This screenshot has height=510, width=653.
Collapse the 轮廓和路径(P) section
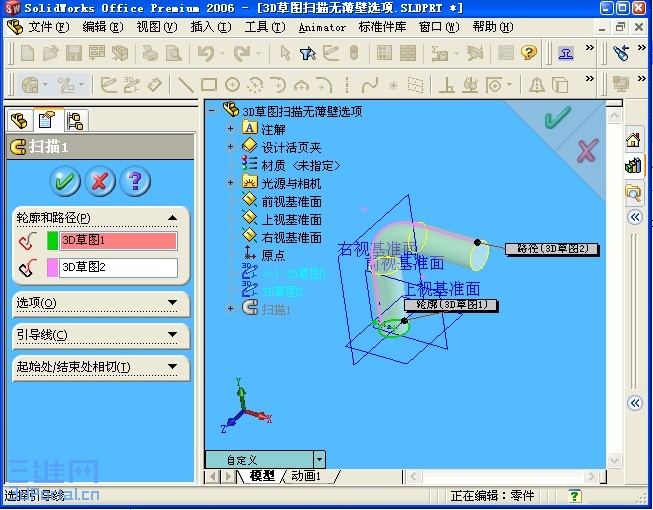pyautogui.click(x=172, y=218)
